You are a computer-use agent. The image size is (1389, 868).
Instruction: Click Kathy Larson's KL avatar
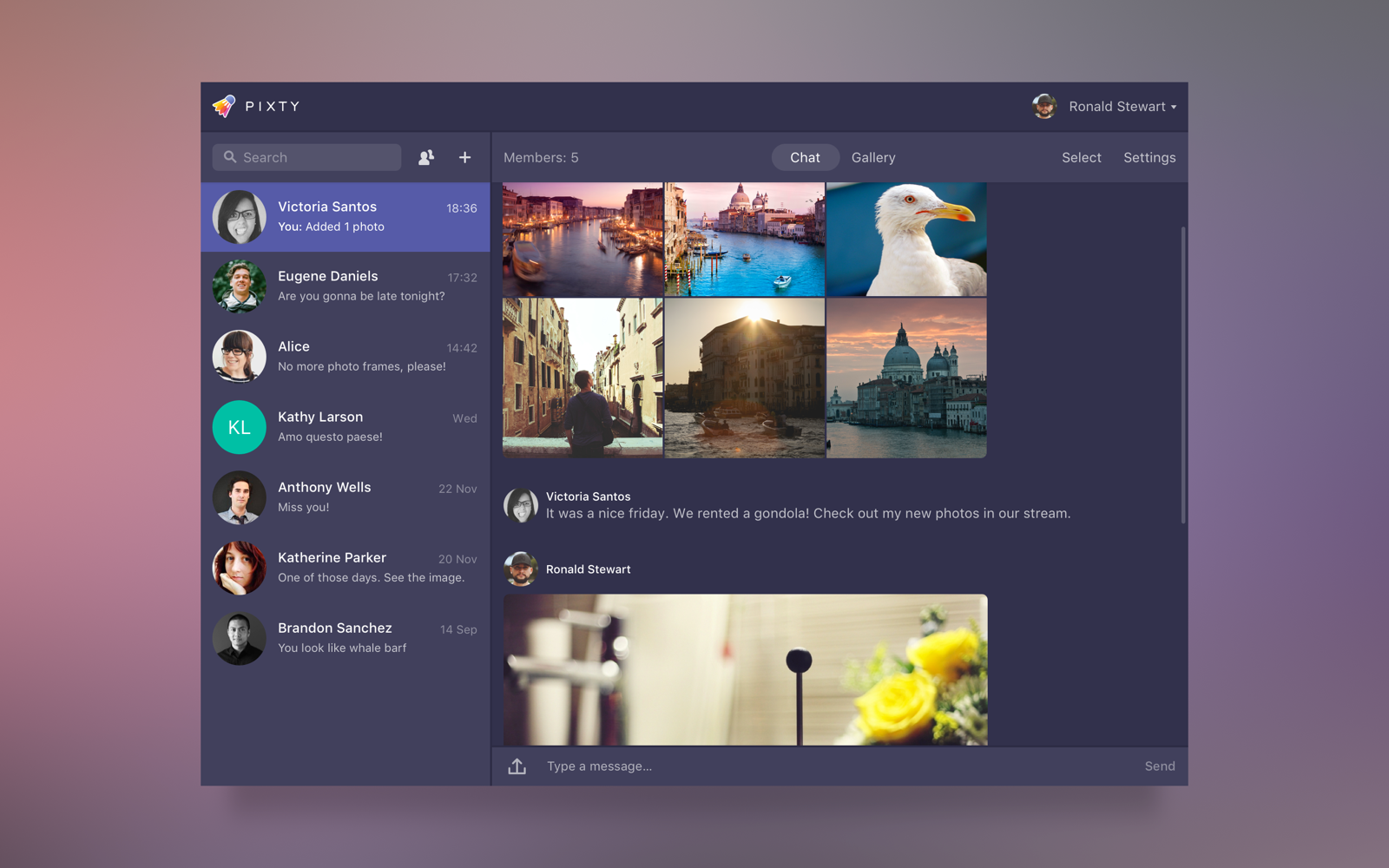pos(240,427)
